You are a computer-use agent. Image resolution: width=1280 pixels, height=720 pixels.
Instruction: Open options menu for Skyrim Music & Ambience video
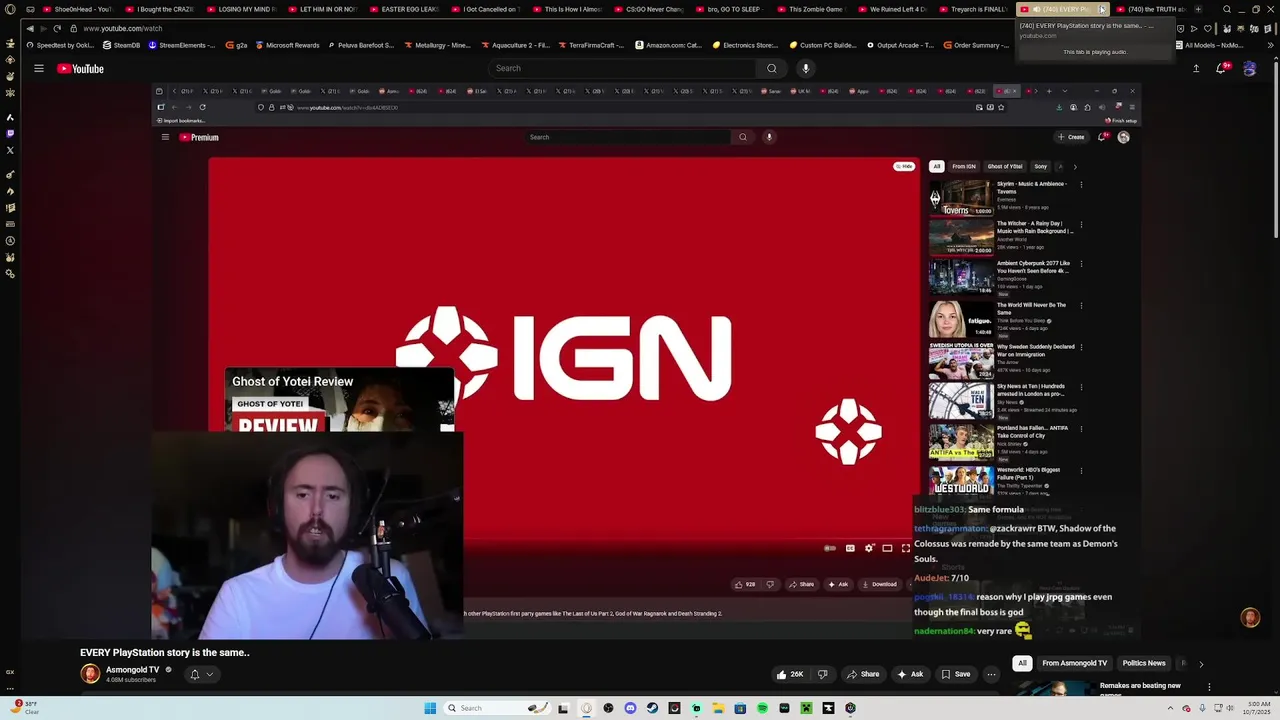click(x=1081, y=184)
